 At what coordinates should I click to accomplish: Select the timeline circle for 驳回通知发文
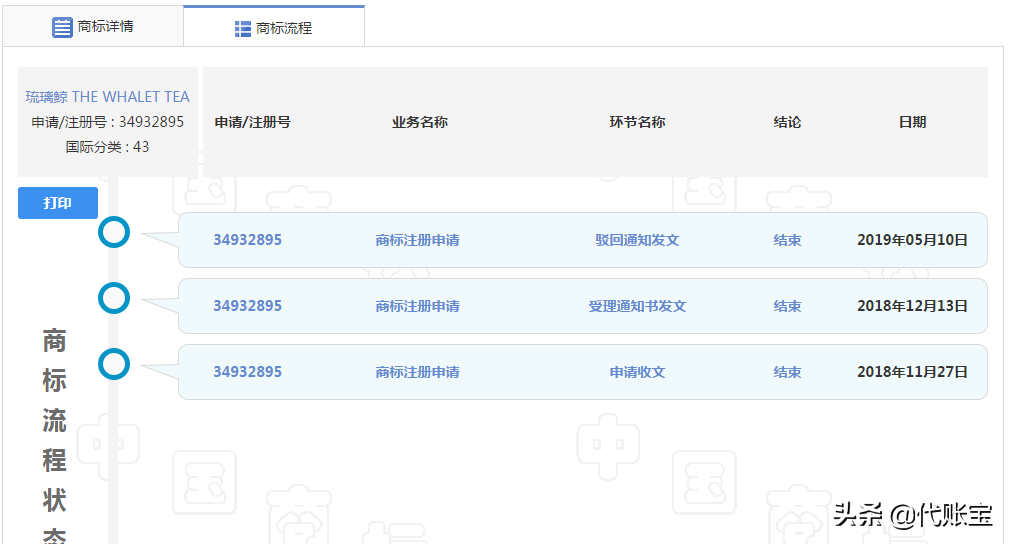pos(114,232)
